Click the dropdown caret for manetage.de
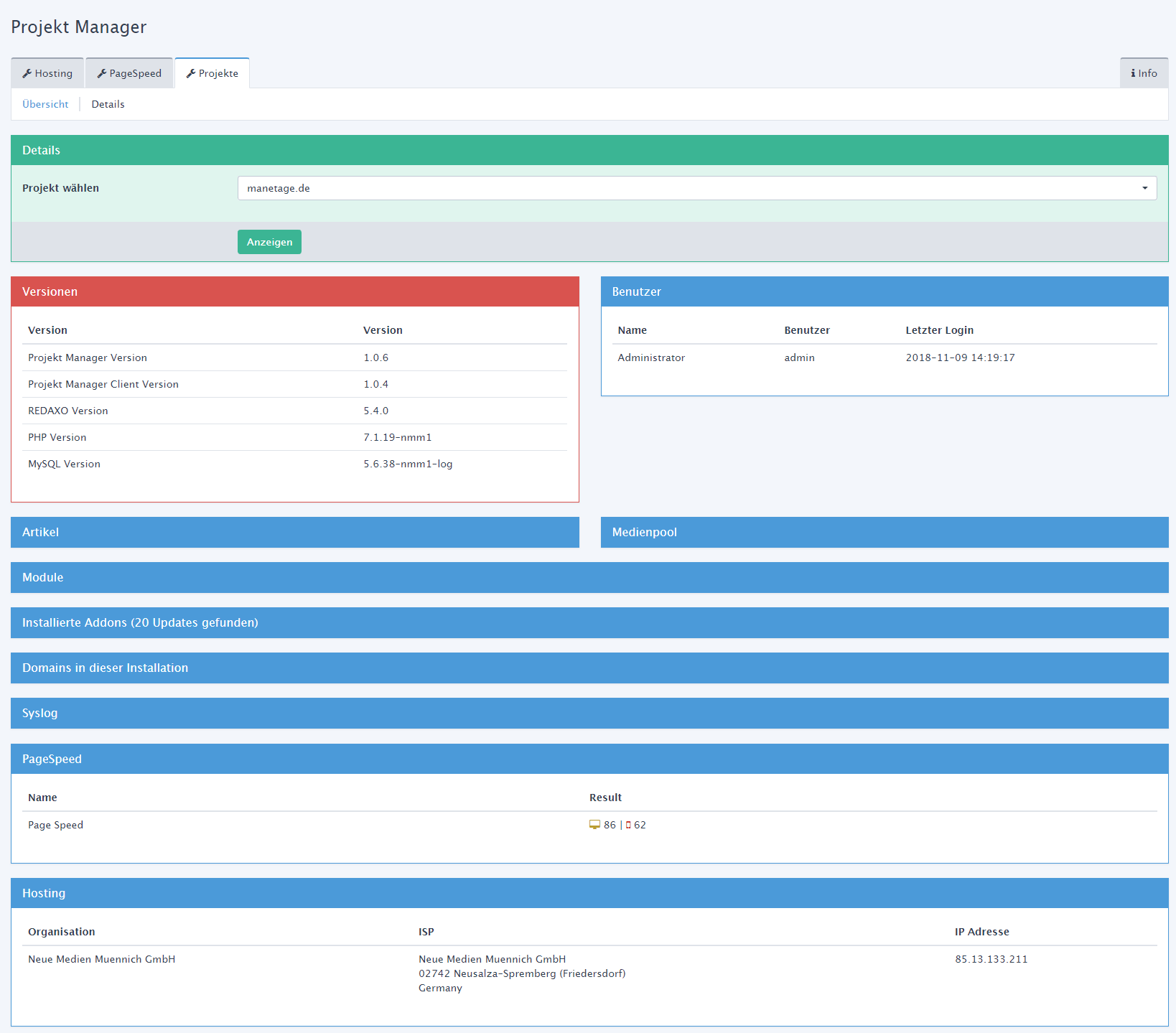The image size is (1176, 1033). (x=1145, y=188)
